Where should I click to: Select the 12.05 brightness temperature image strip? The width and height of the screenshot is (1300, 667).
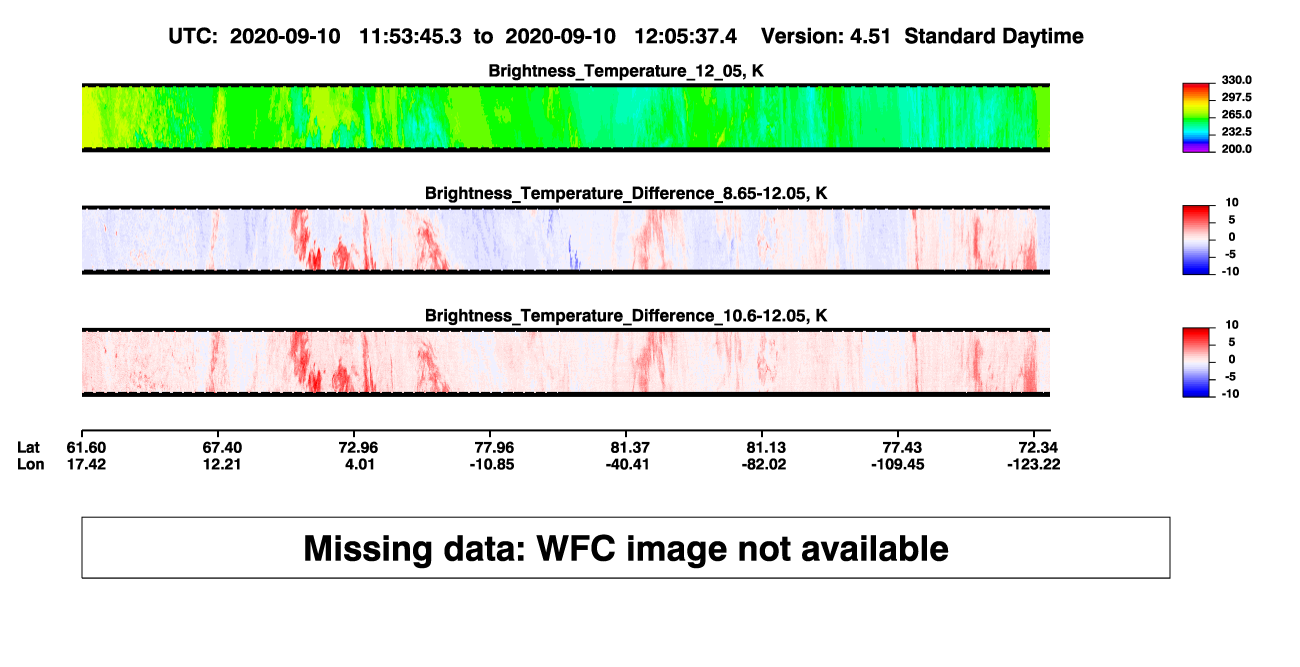pyautogui.click(x=565, y=117)
